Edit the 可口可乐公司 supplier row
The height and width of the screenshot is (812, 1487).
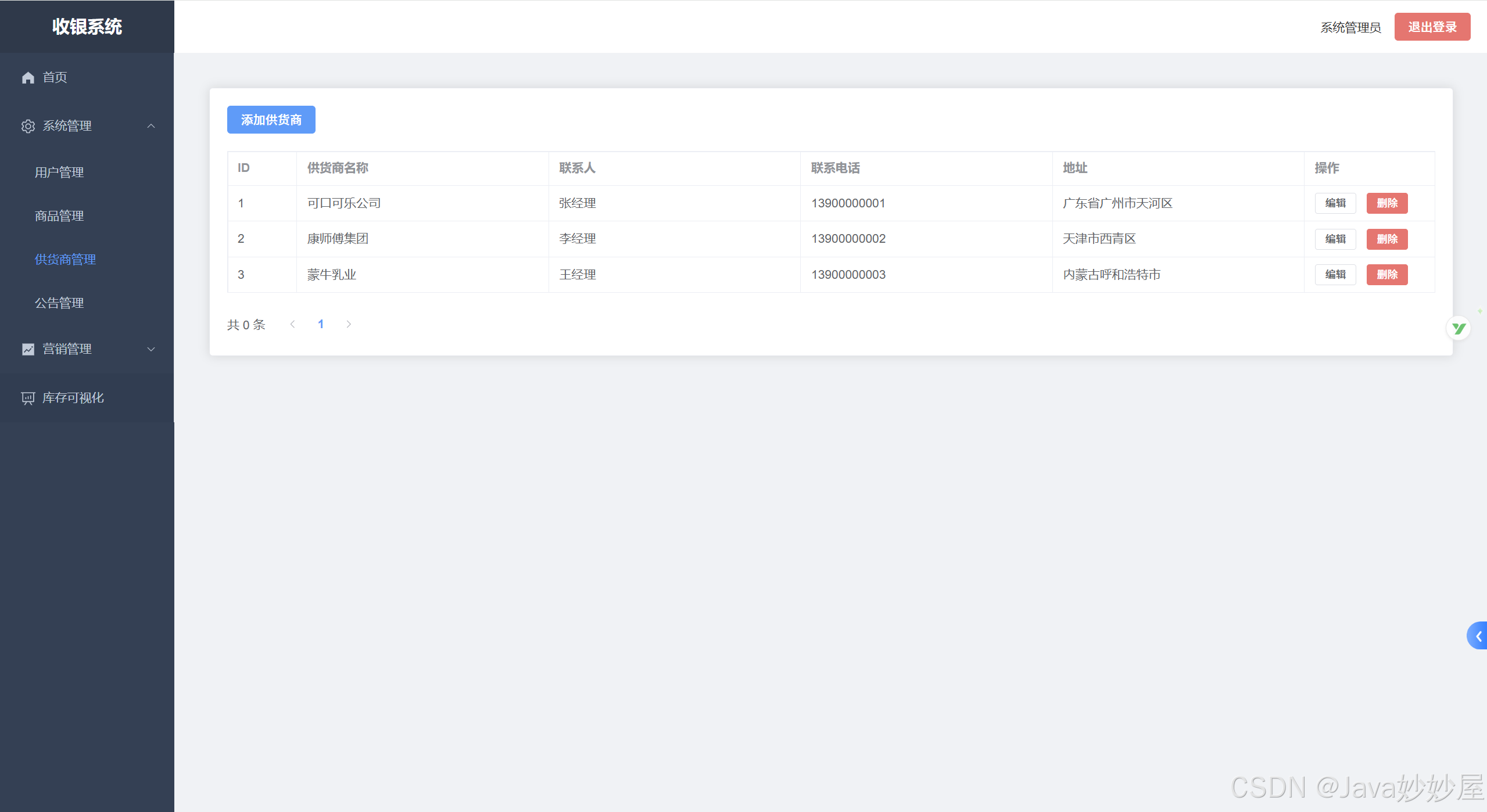tap(1335, 203)
